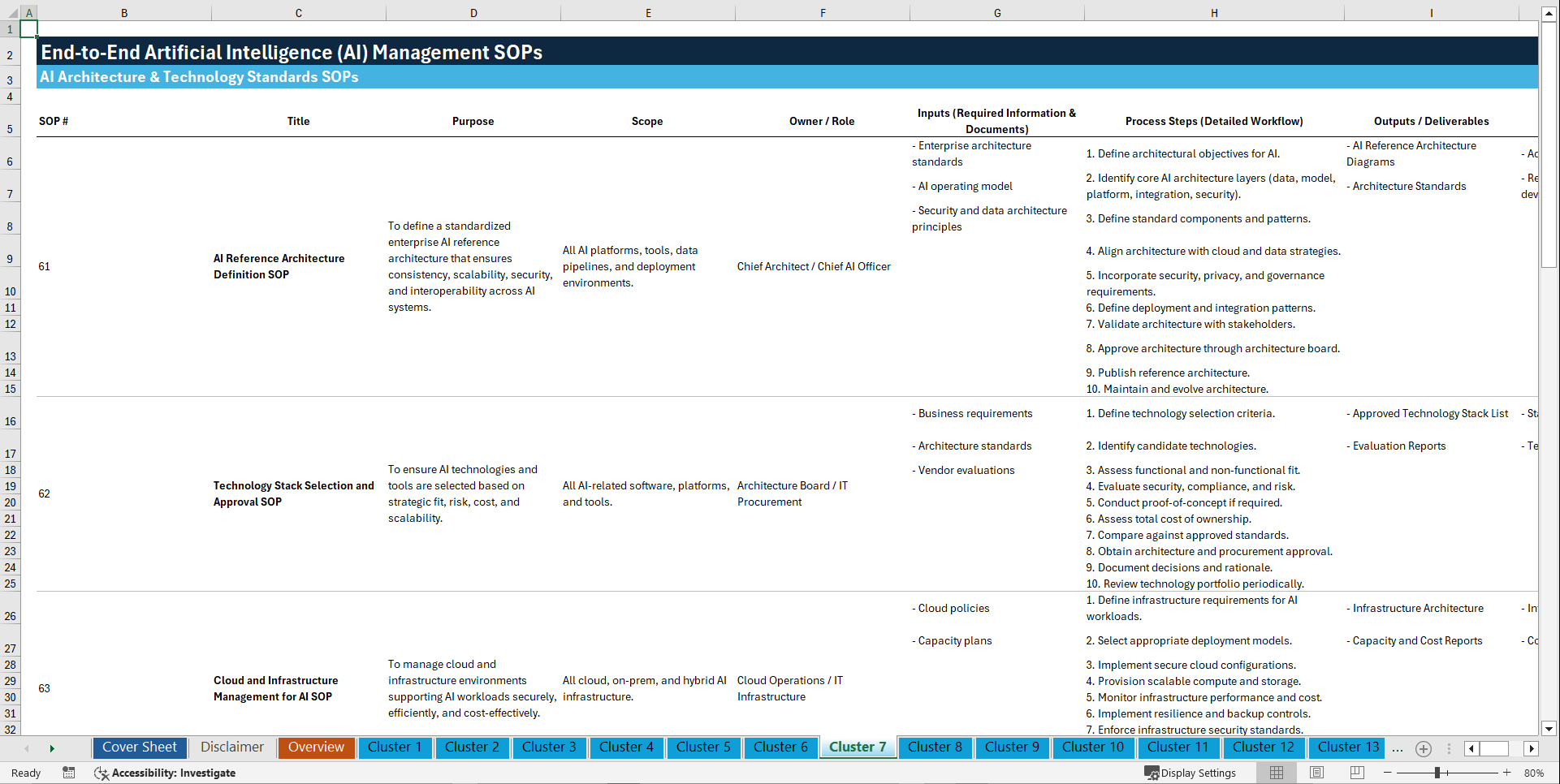Go to the Cover Sheet tab
This screenshot has height=784, width=1560.
139,747
